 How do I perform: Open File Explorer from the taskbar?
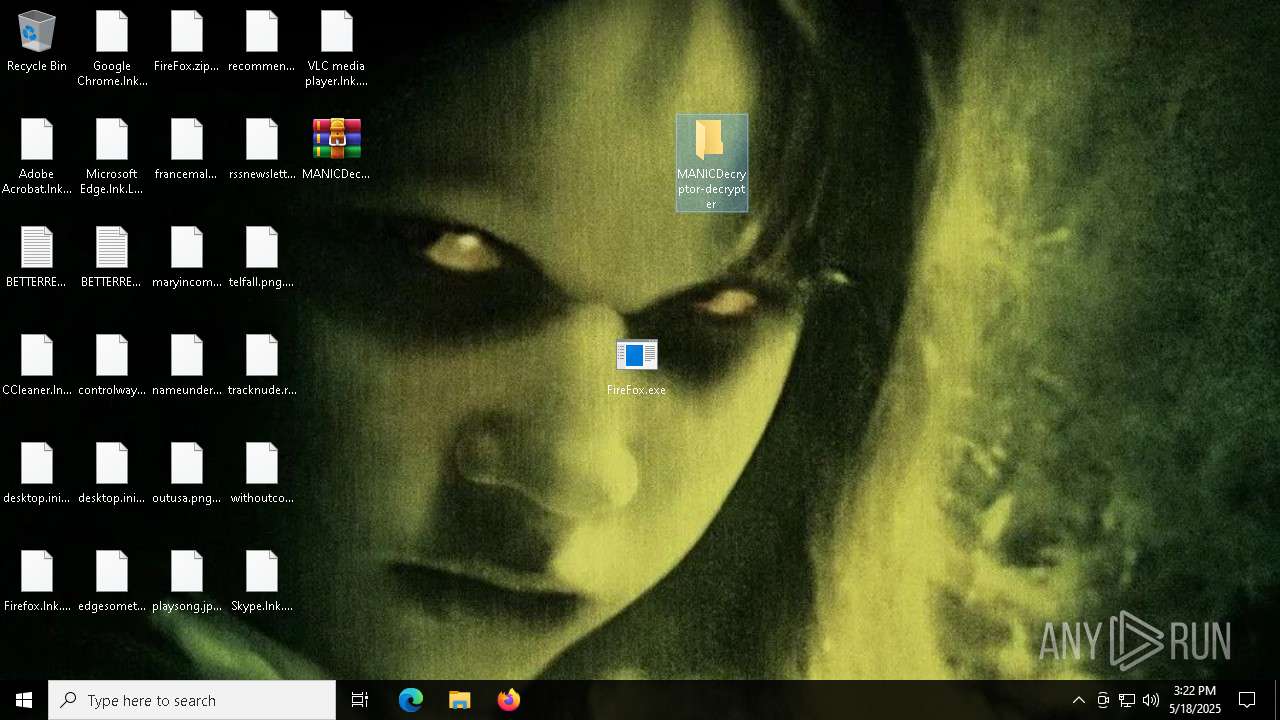(x=460, y=700)
